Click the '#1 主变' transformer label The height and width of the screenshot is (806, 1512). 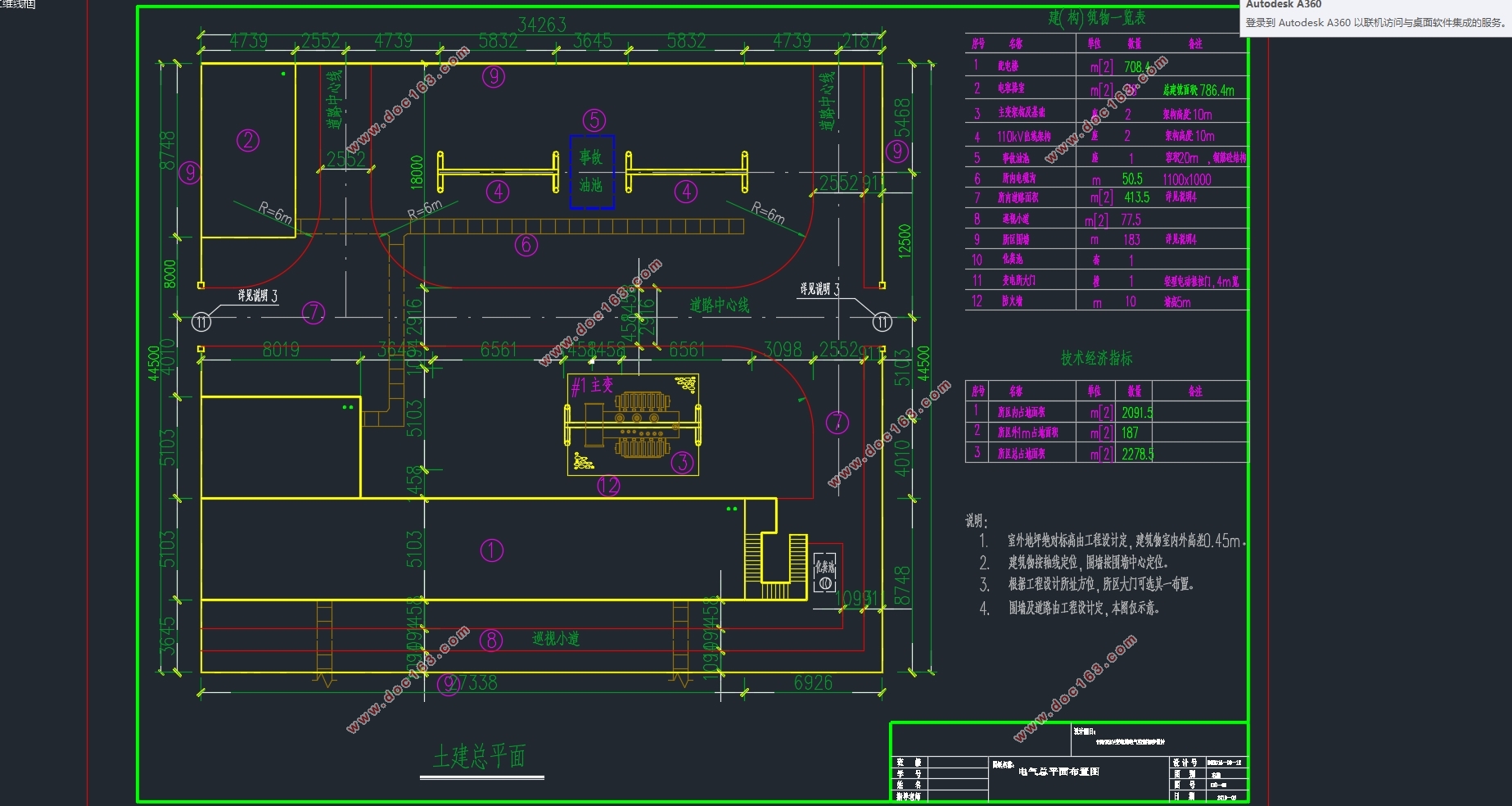pyautogui.click(x=592, y=386)
